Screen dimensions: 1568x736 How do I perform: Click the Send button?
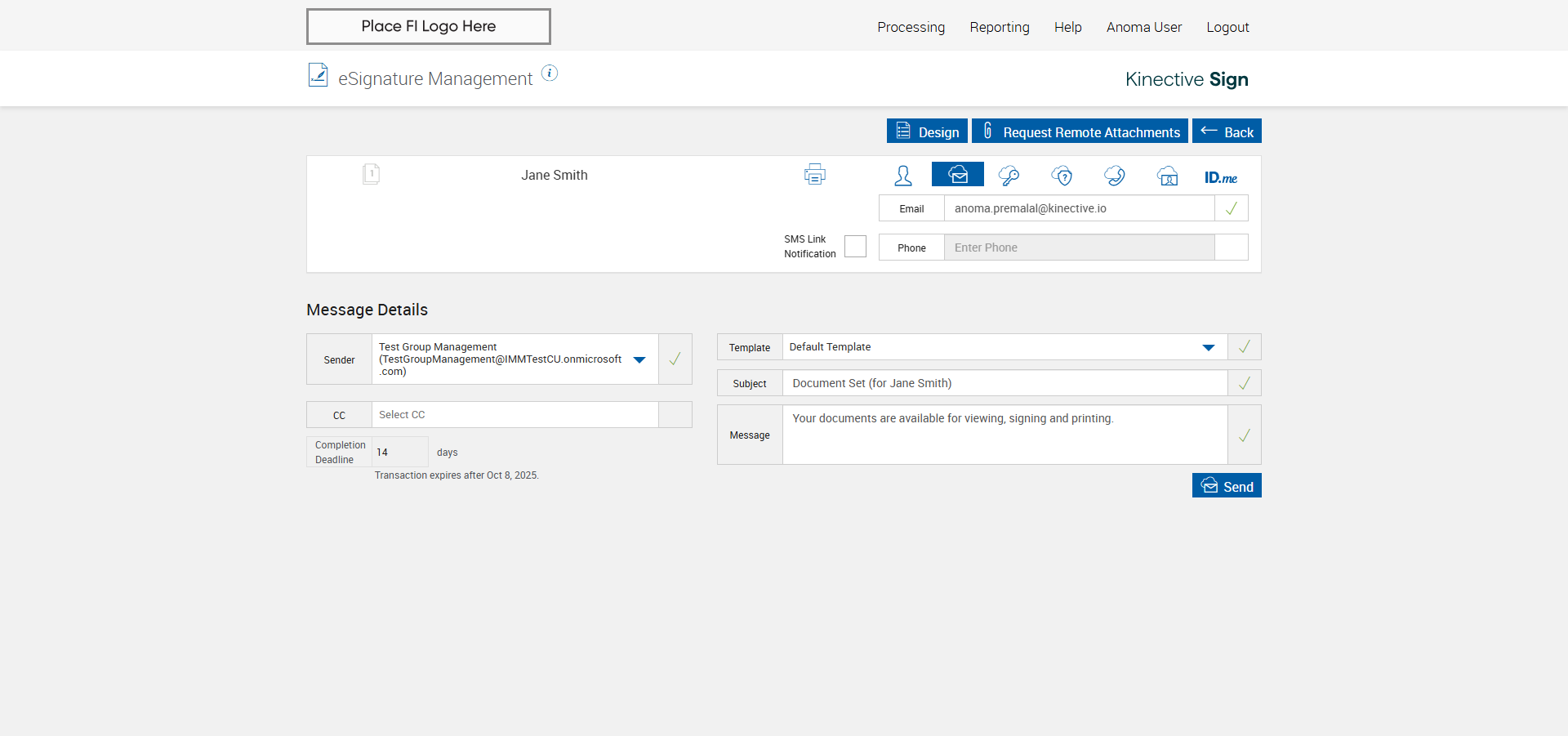click(1227, 486)
